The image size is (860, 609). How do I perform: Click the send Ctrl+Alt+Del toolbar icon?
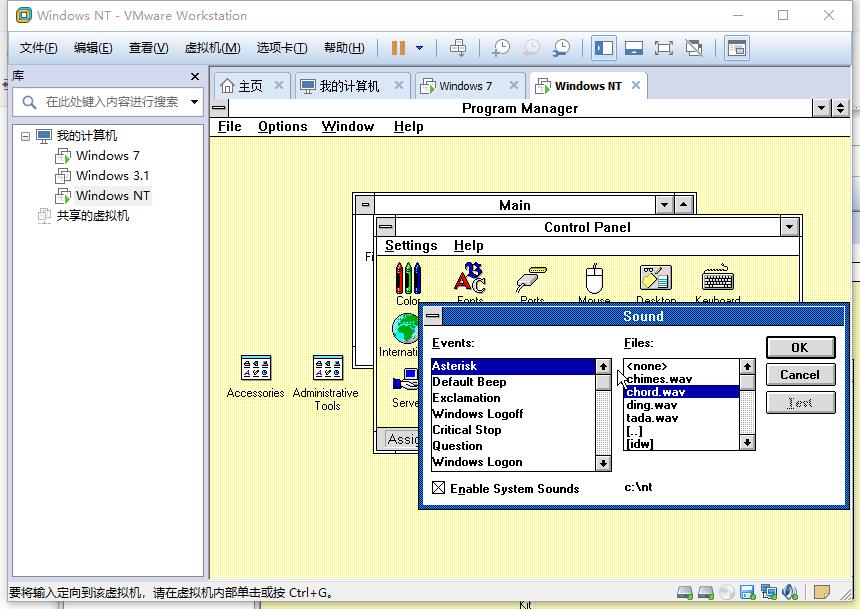tap(458, 48)
